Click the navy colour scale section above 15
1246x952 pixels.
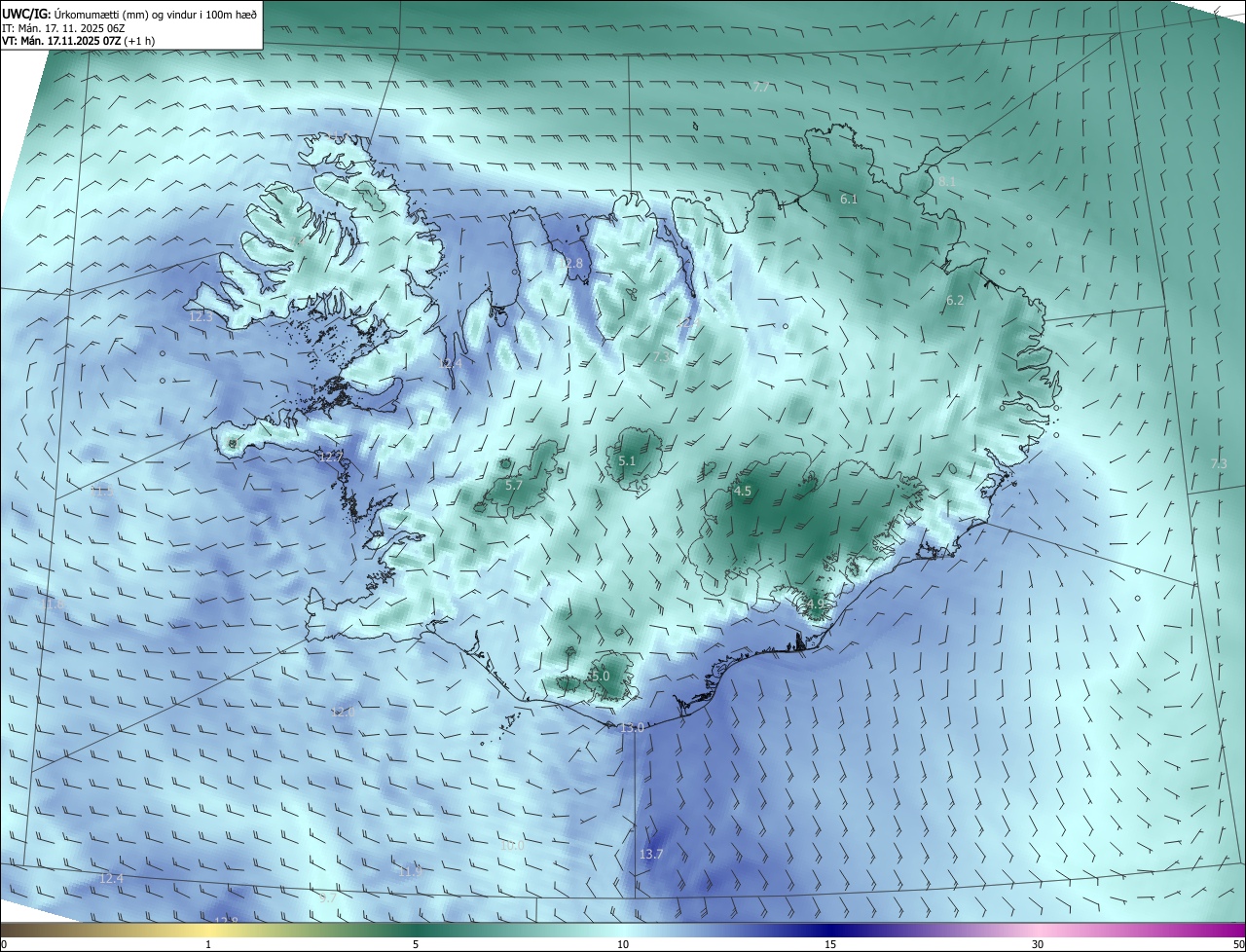click(x=830, y=930)
